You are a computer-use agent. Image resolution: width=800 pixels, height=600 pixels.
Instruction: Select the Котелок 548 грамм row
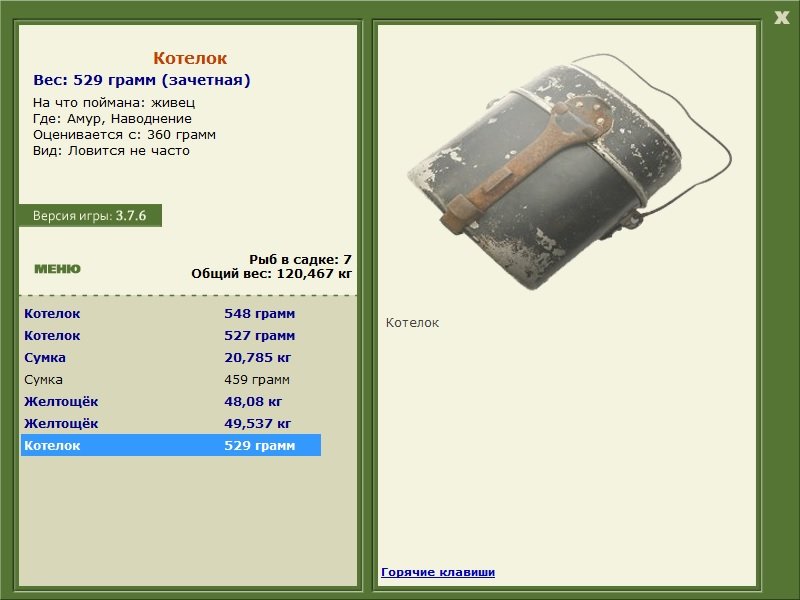click(170, 314)
